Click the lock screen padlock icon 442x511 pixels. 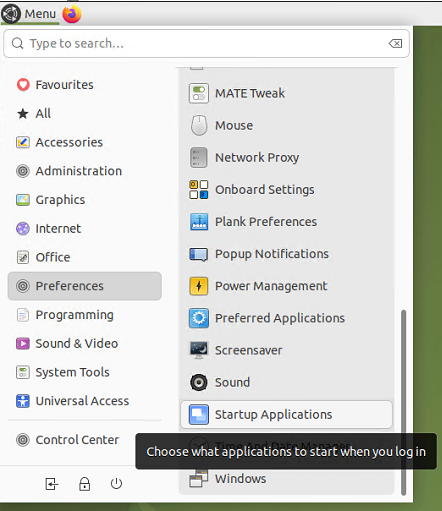(x=84, y=484)
